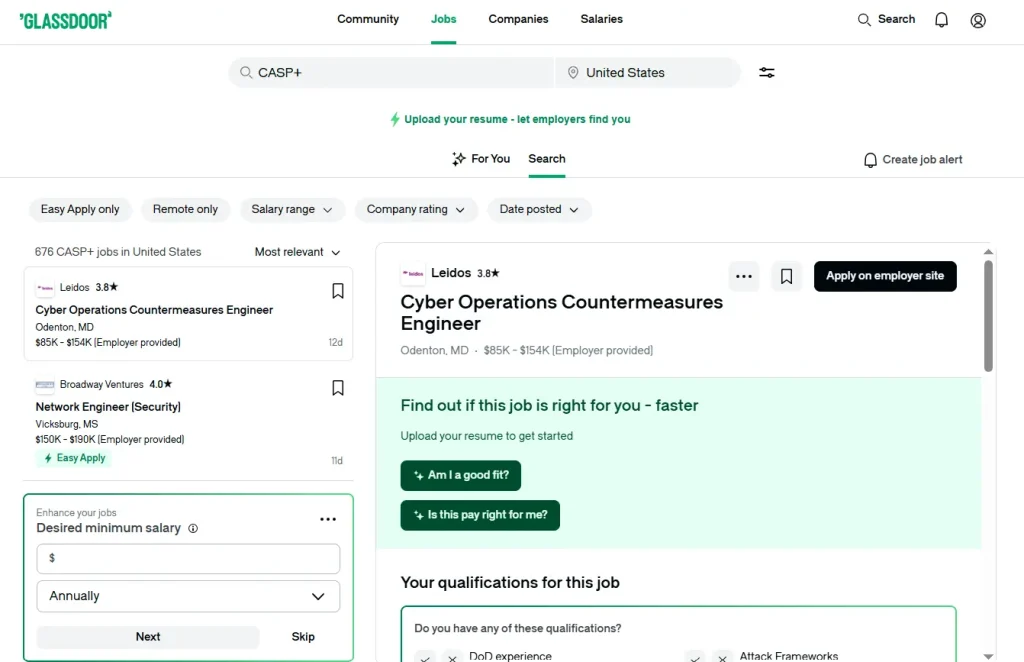This screenshot has height=662, width=1024.
Task: Expand the Salary range filter
Action: (x=292, y=210)
